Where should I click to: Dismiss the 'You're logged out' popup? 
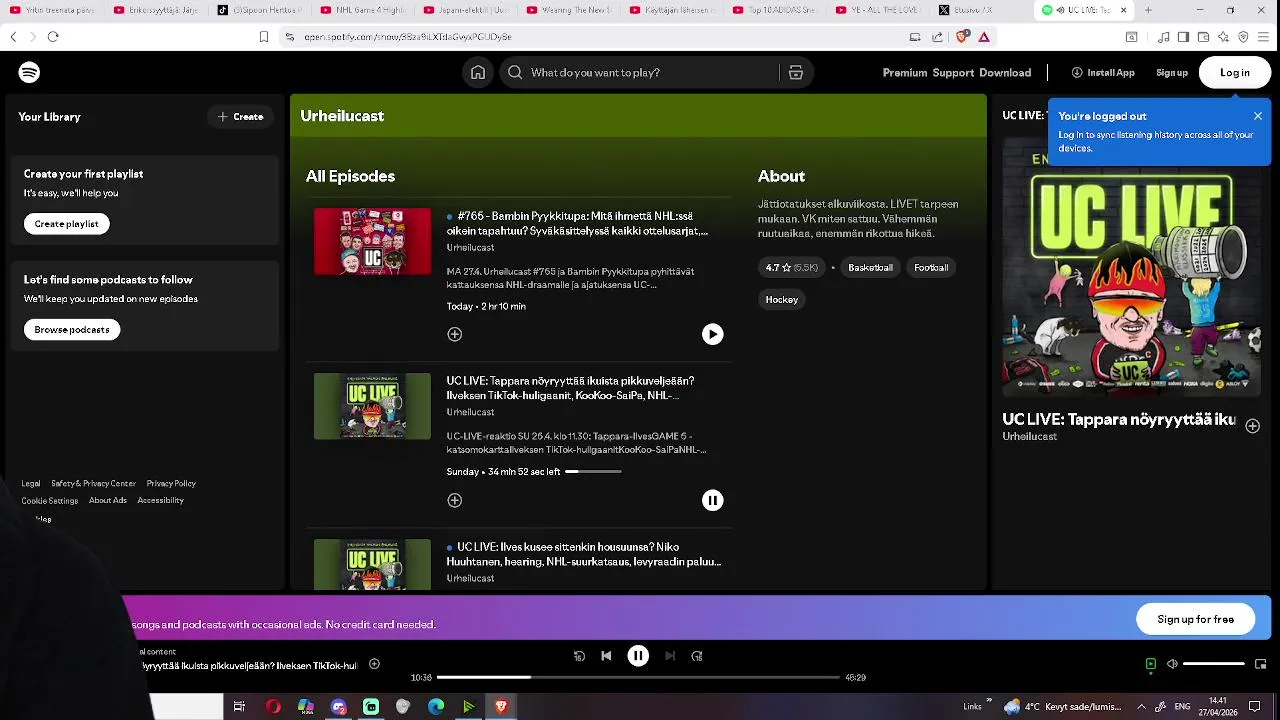[1258, 116]
